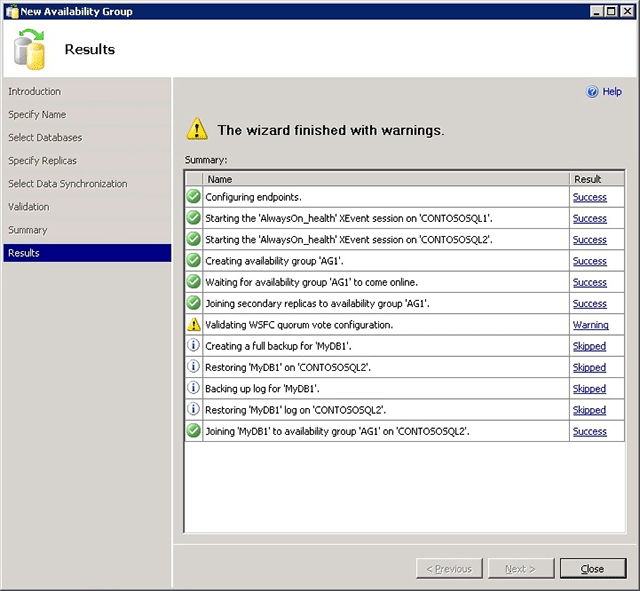Click the blue Help question-mark icon
The height and width of the screenshot is (591, 640).
coord(592,92)
